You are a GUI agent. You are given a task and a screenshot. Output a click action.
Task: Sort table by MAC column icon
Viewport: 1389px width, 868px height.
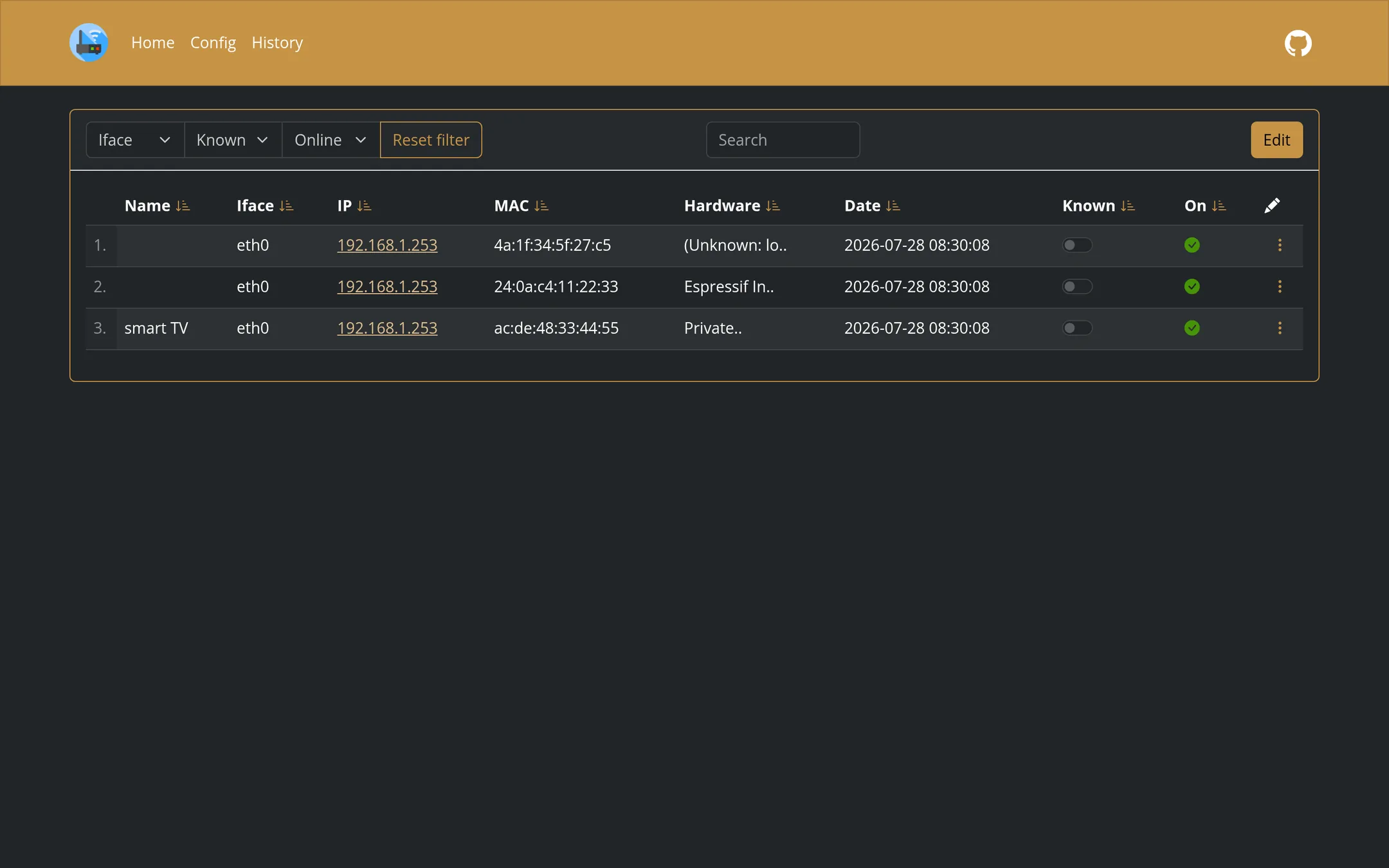(x=541, y=206)
